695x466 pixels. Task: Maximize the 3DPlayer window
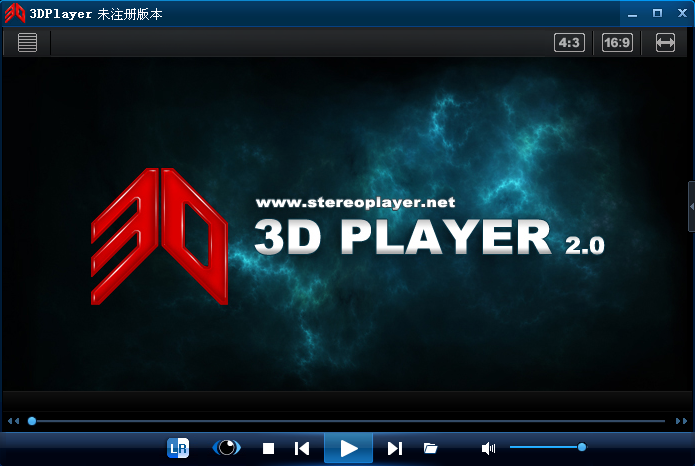tap(657, 13)
